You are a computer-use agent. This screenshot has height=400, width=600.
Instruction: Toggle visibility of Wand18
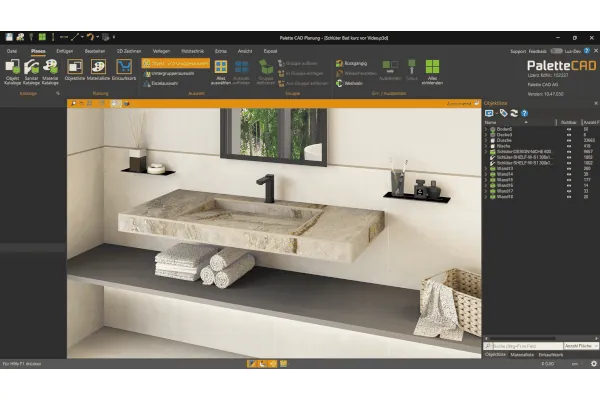tap(569, 197)
